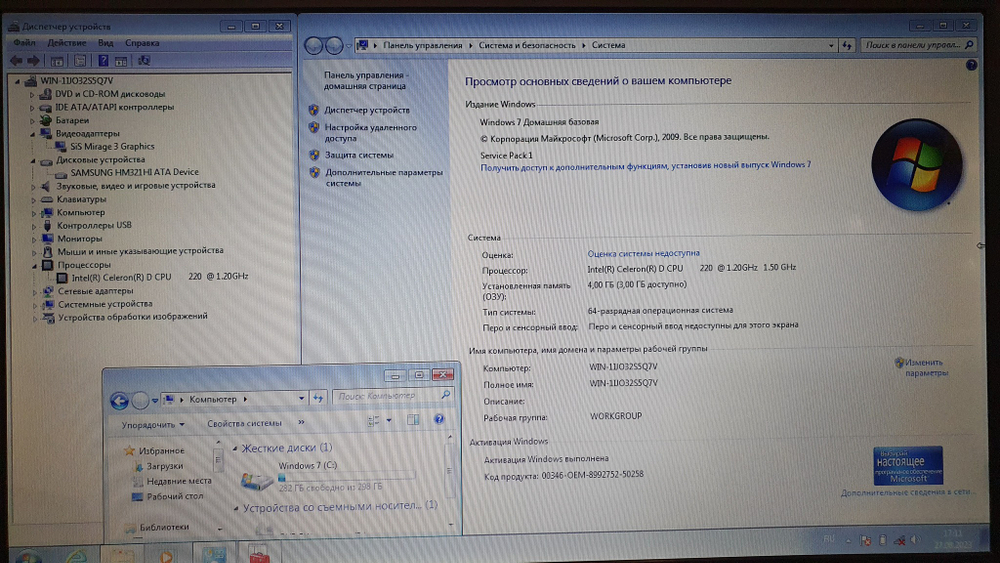This screenshot has height=563, width=1000.
Task: Click Изменить параметры link
Action: tap(925, 368)
